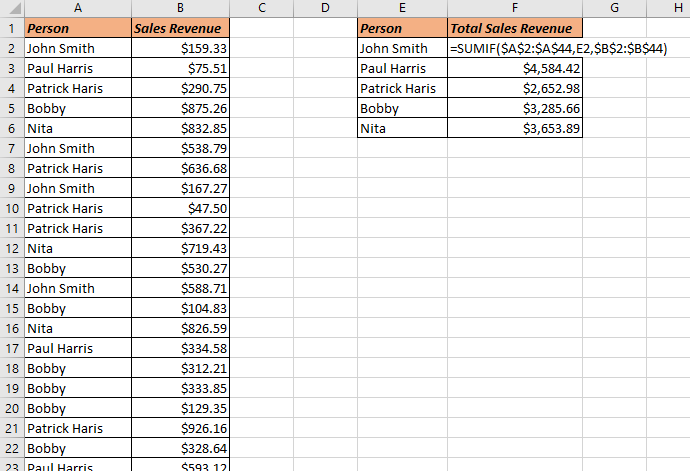Select row 1 header
The width and height of the screenshot is (690, 471).
coord(11,28)
